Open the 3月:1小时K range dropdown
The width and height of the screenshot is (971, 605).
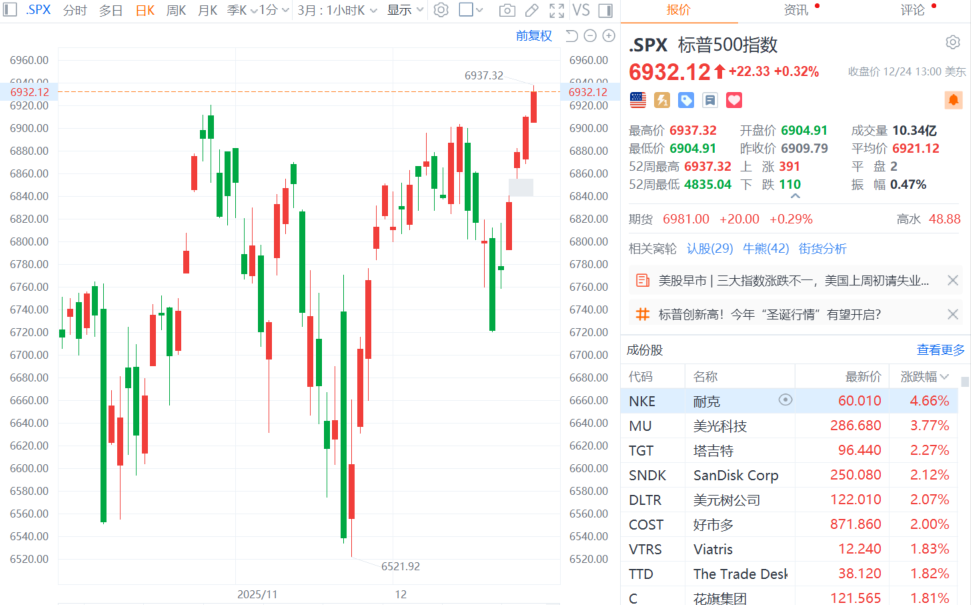pyautogui.click(x=337, y=10)
